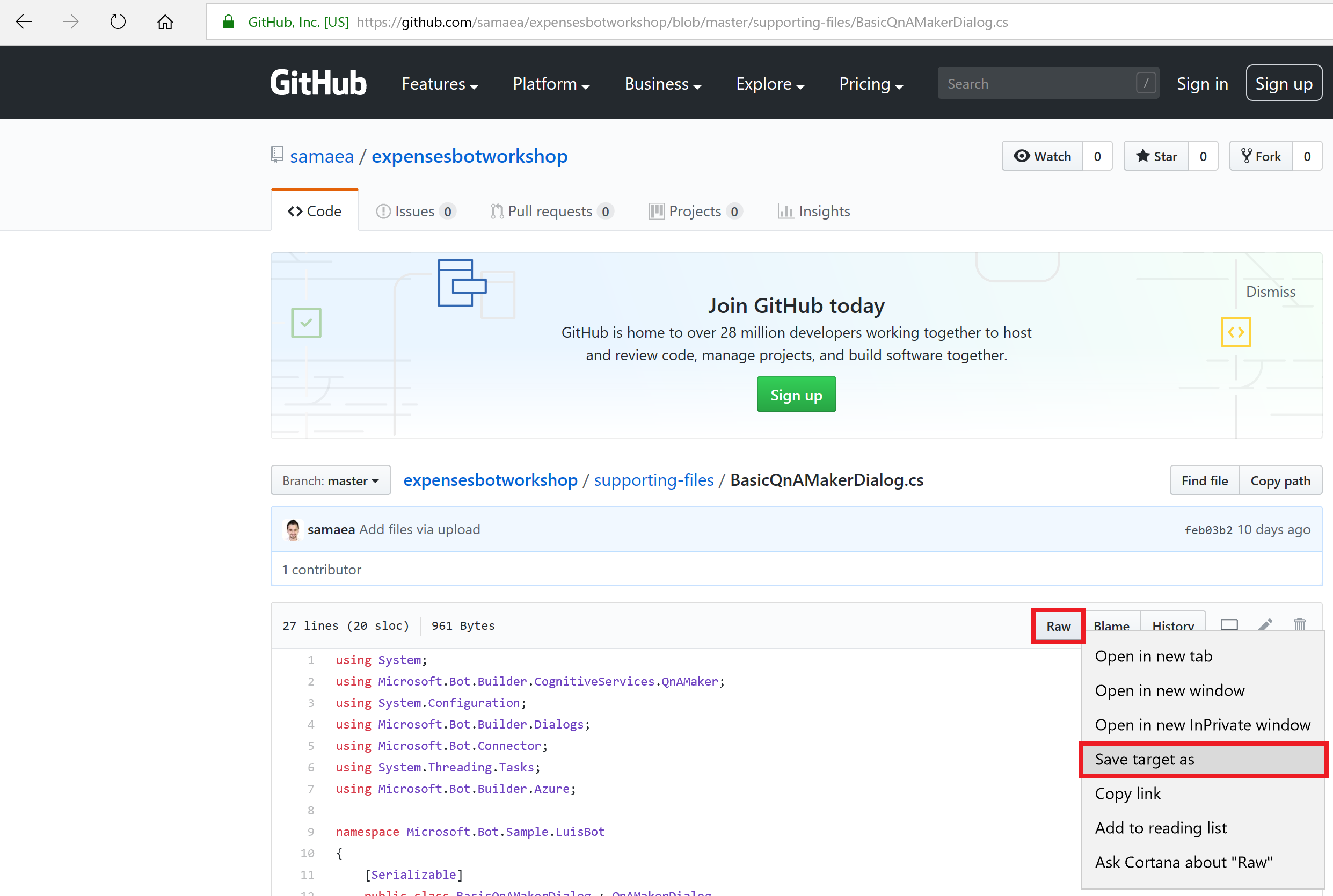
Task: Expand the Features dropdown menu
Action: [439, 84]
